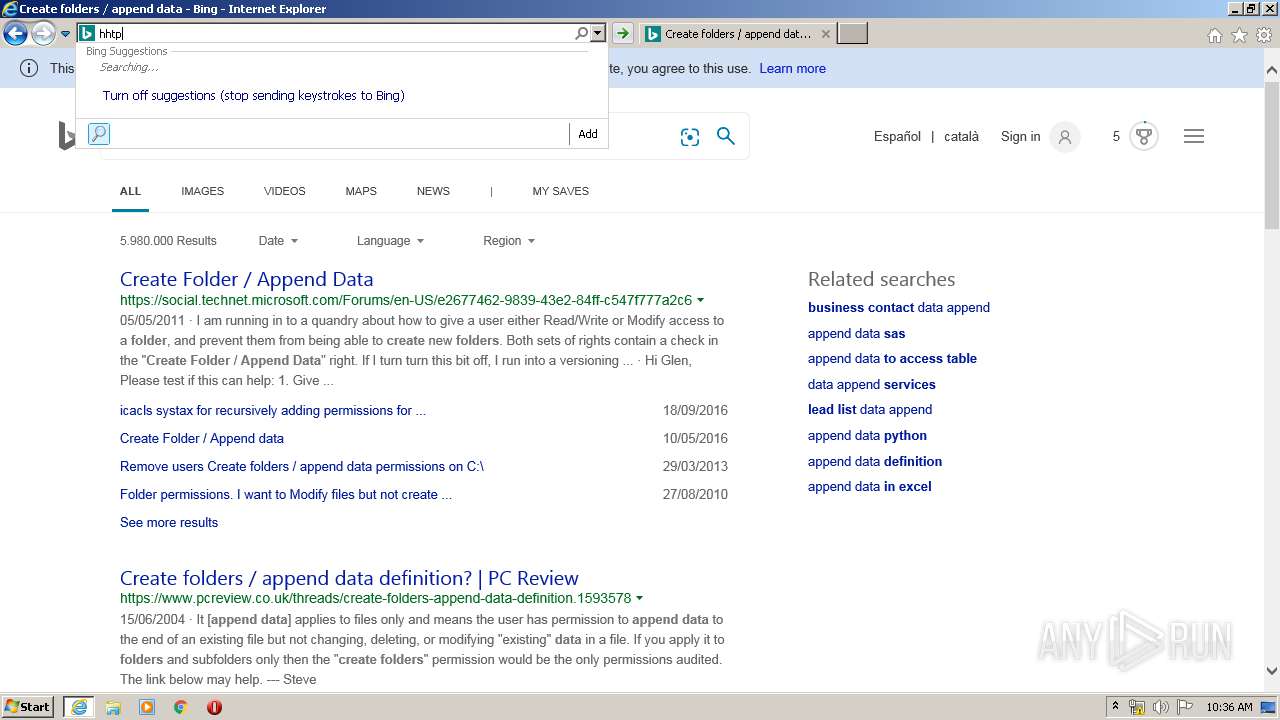Open Folder permissions Modify files link
The width and height of the screenshot is (1280, 720).
point(286,495)
